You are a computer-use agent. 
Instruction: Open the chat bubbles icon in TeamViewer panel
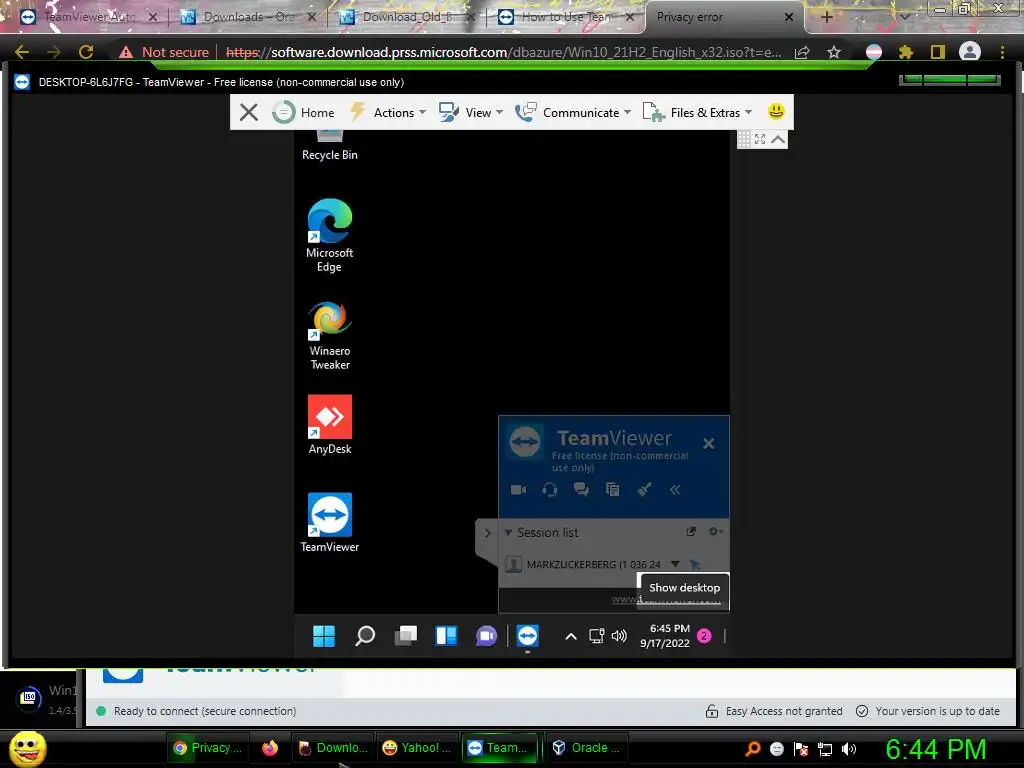(x=581, y=490)
